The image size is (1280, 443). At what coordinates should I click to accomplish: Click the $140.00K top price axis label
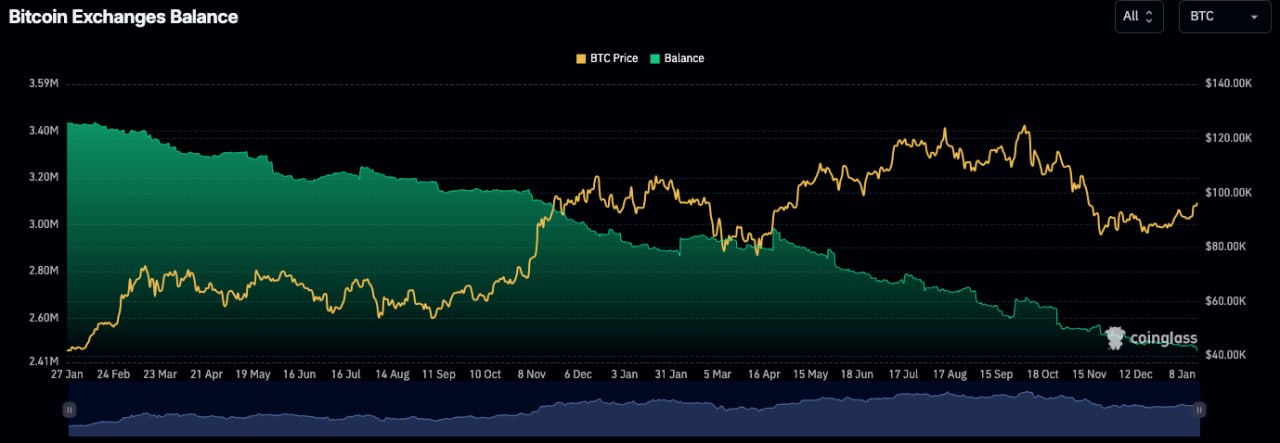pos(1228,83)
